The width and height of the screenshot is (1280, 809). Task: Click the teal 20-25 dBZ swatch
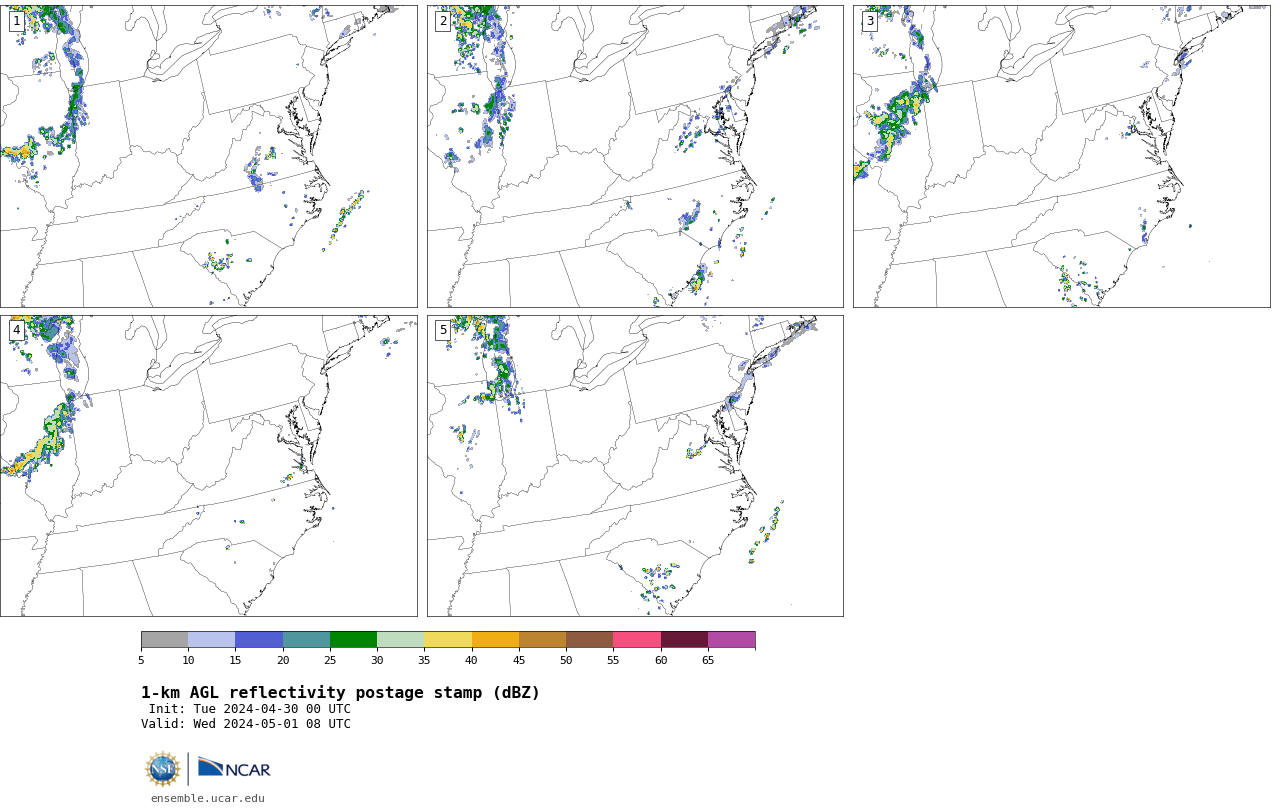pos(306,640)
